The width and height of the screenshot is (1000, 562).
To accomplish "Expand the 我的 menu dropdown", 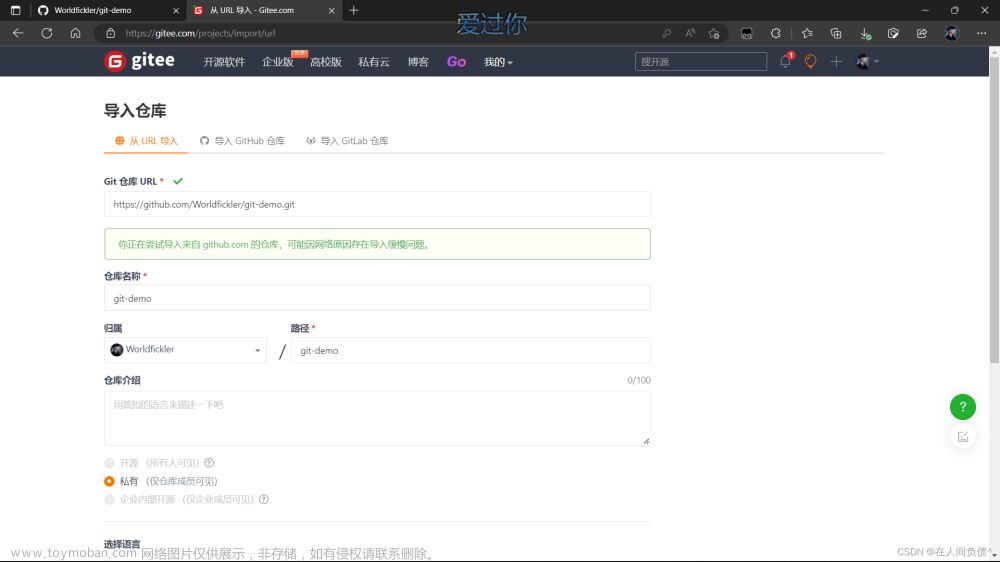I will coord(498,62).
